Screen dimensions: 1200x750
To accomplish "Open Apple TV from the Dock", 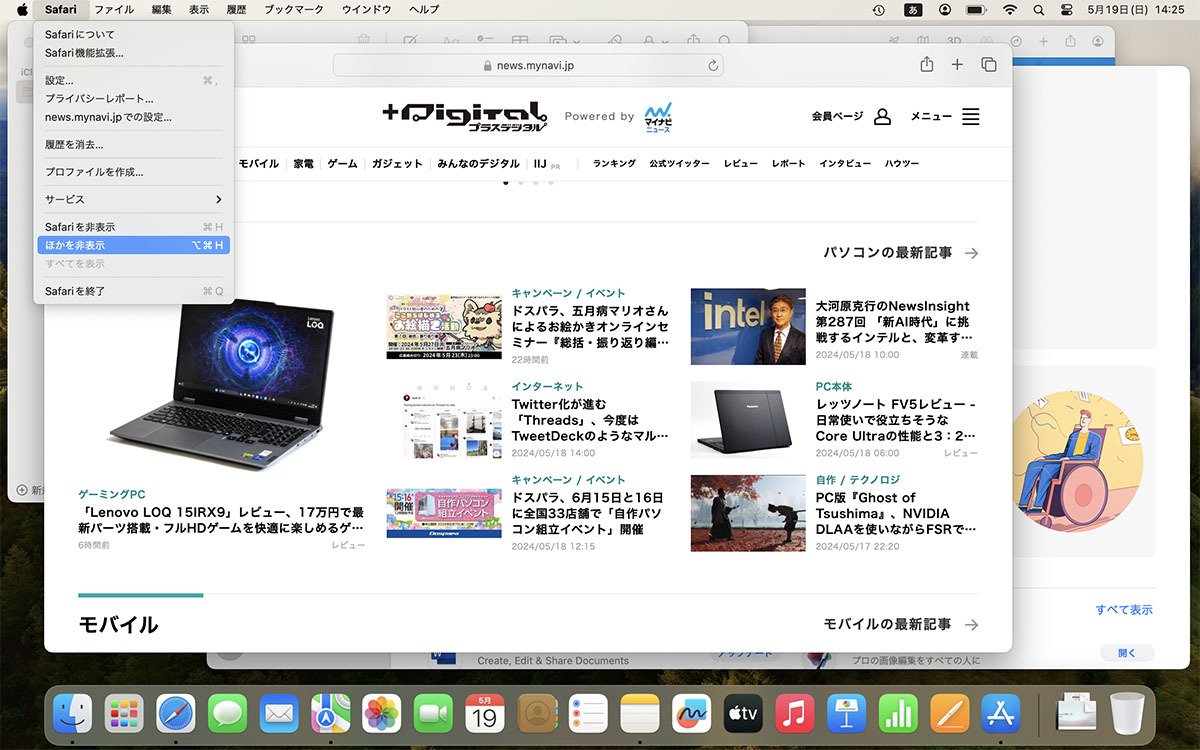I will (x=743, y=714).
